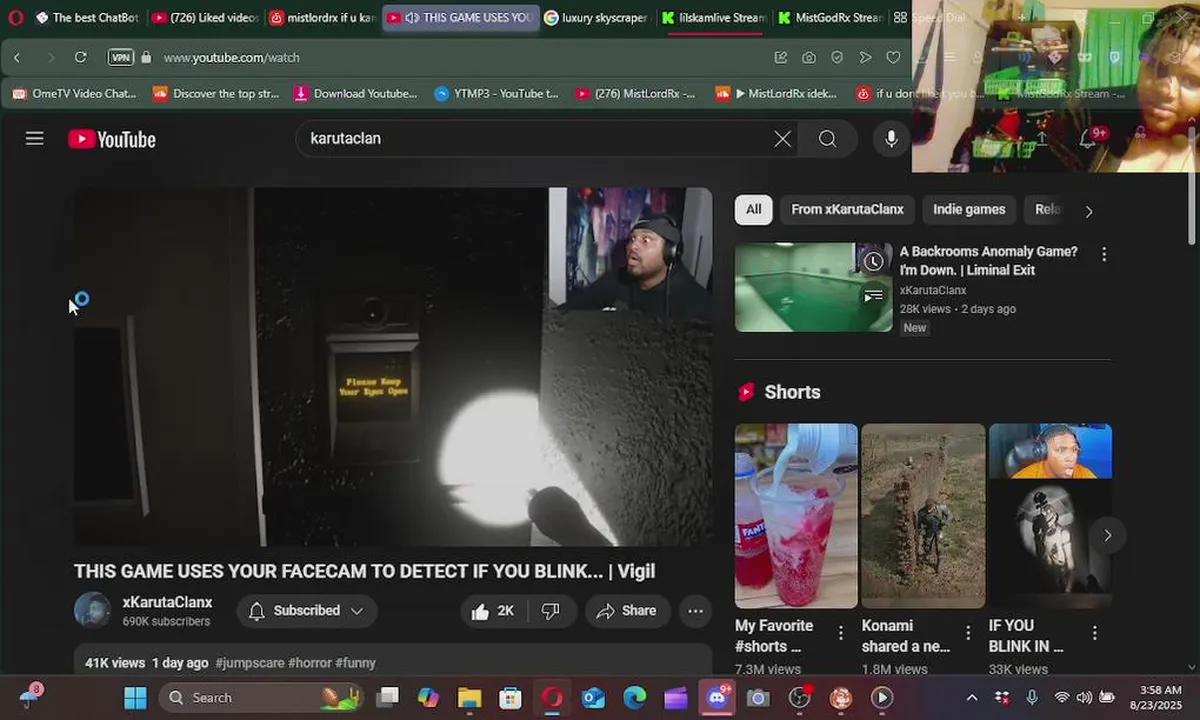Screen dimensions: 1200x720
Task: Open Windows Start button
Action: 135,698
